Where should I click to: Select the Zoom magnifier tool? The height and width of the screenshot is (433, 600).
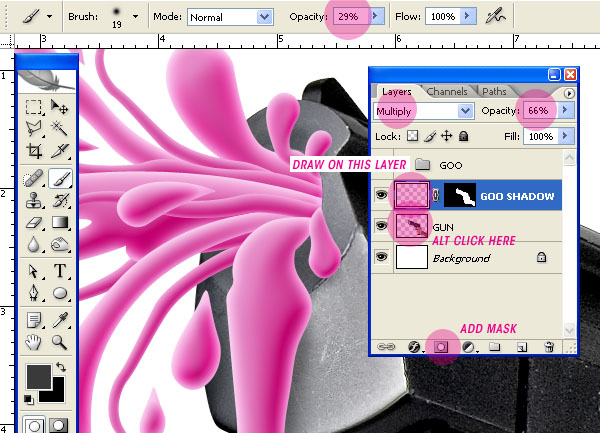pyautogui.click(x=59, y=342)
